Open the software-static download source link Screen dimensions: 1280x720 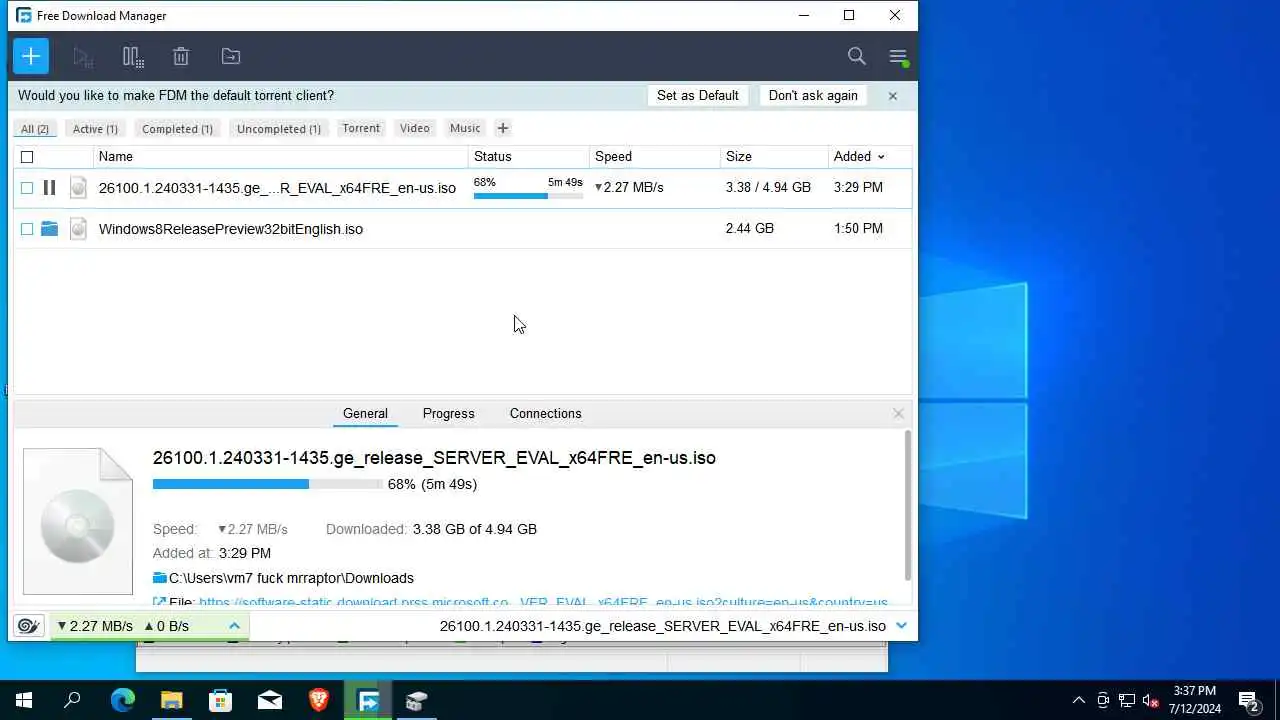[x=543, y=603]
